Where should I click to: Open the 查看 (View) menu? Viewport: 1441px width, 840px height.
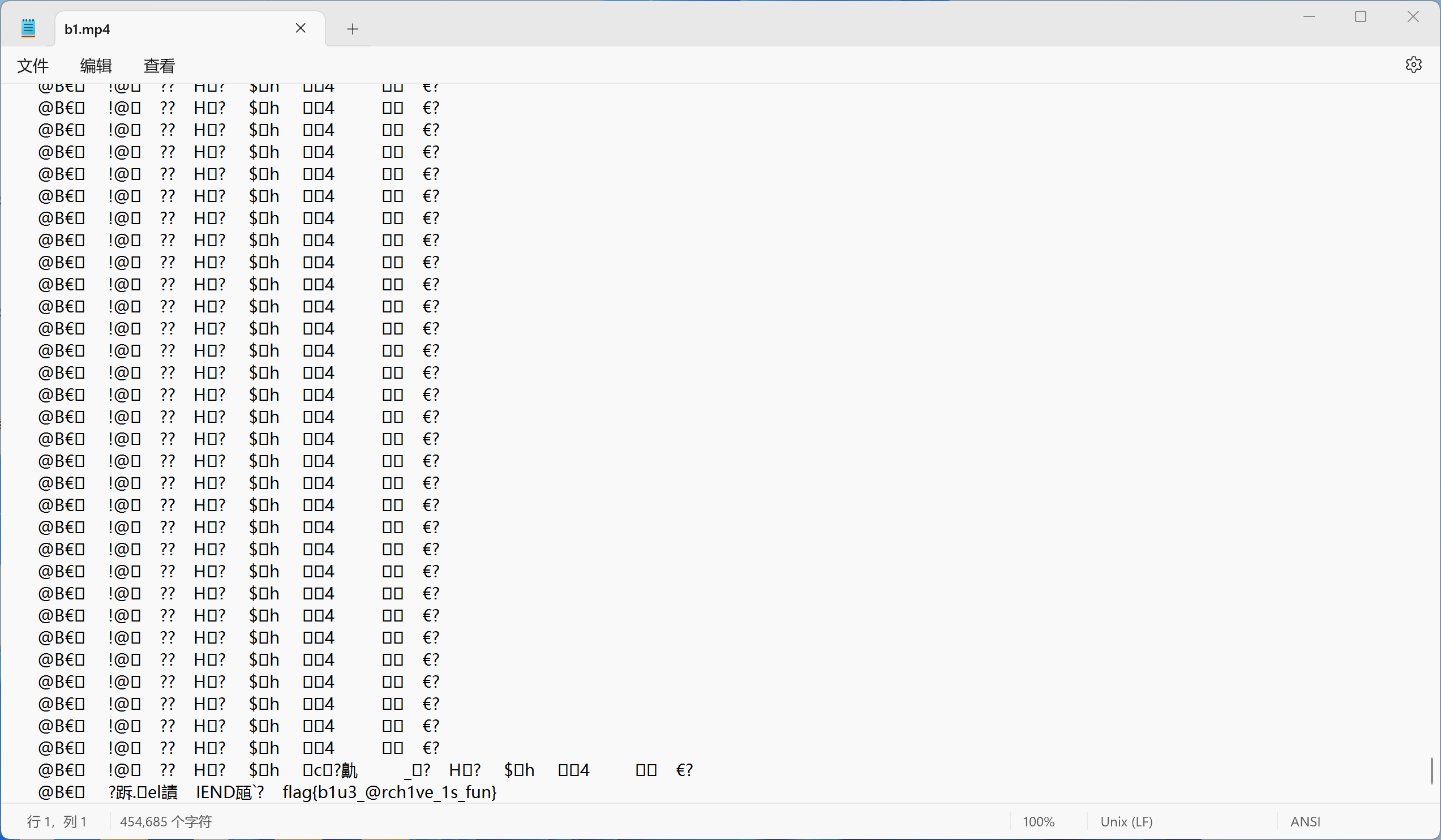click(159, 66)
